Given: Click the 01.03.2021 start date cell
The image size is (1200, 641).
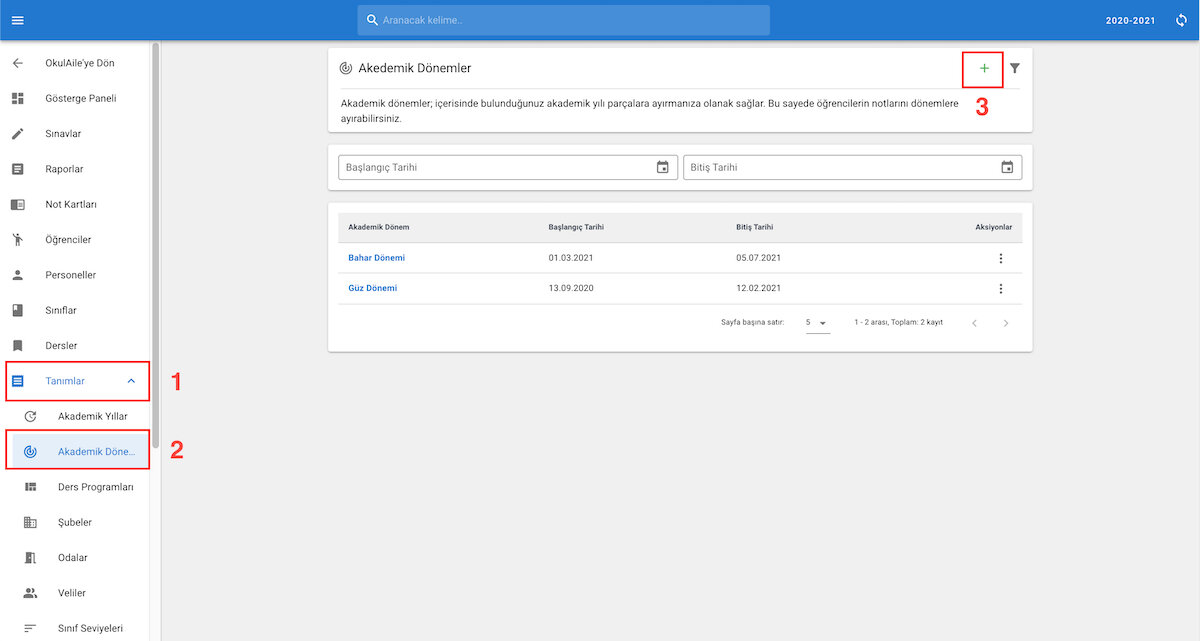Looking at the screenshot, I should pyautogui.click(x=571, y=258).
